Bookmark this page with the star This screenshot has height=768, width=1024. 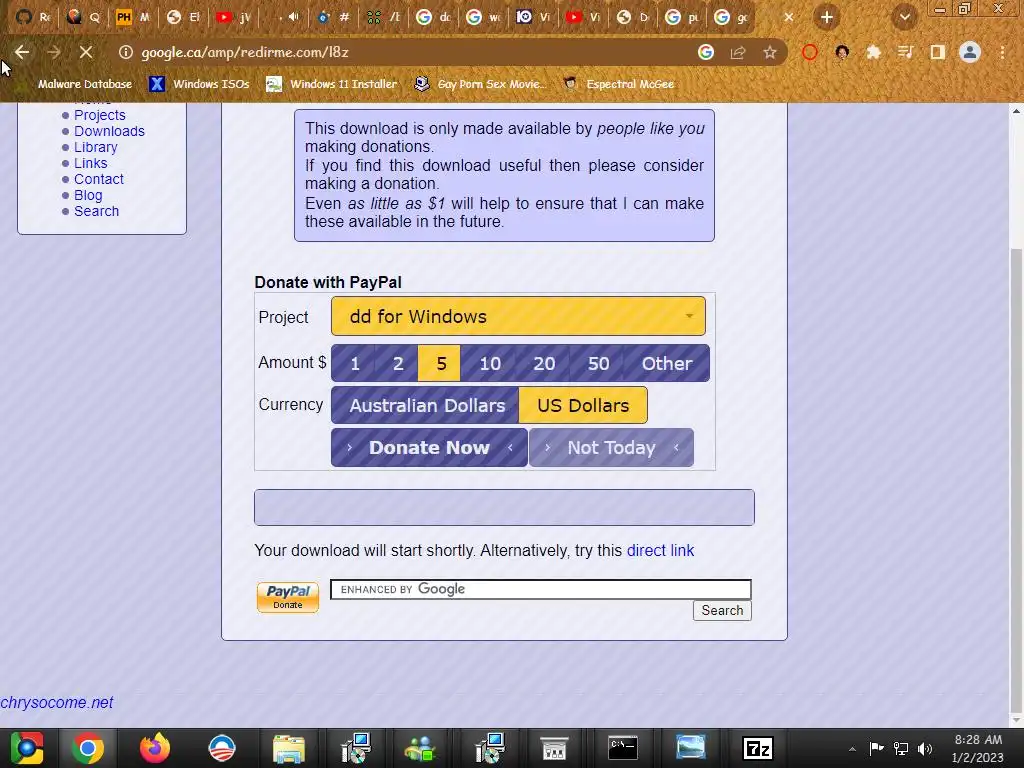(770, 52)
